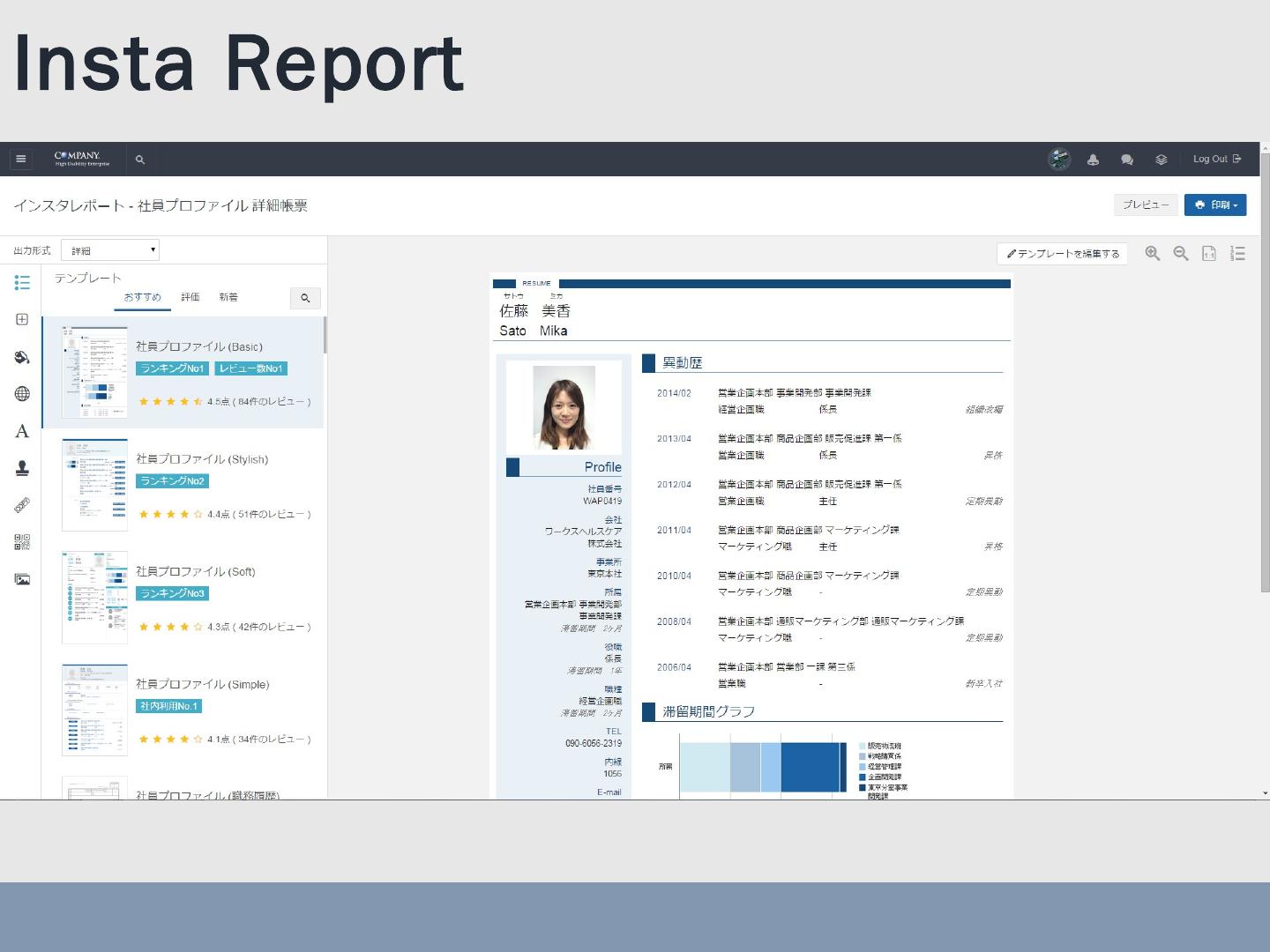Select the paint bucket sidebar tool
Image resolution: width=1270 pixels, height=952 pixels.
(22, 357)
